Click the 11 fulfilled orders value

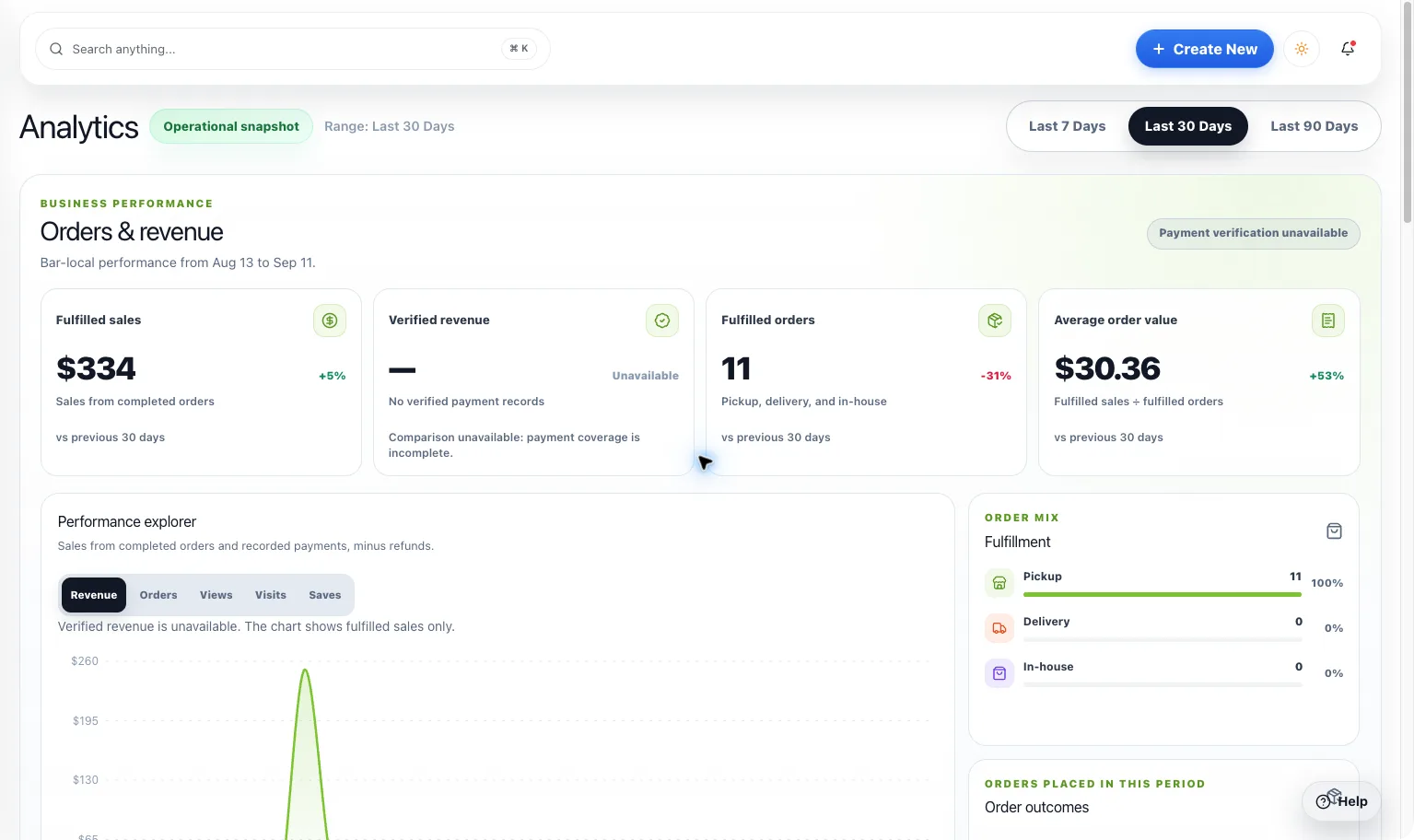[x=736, y=368]
